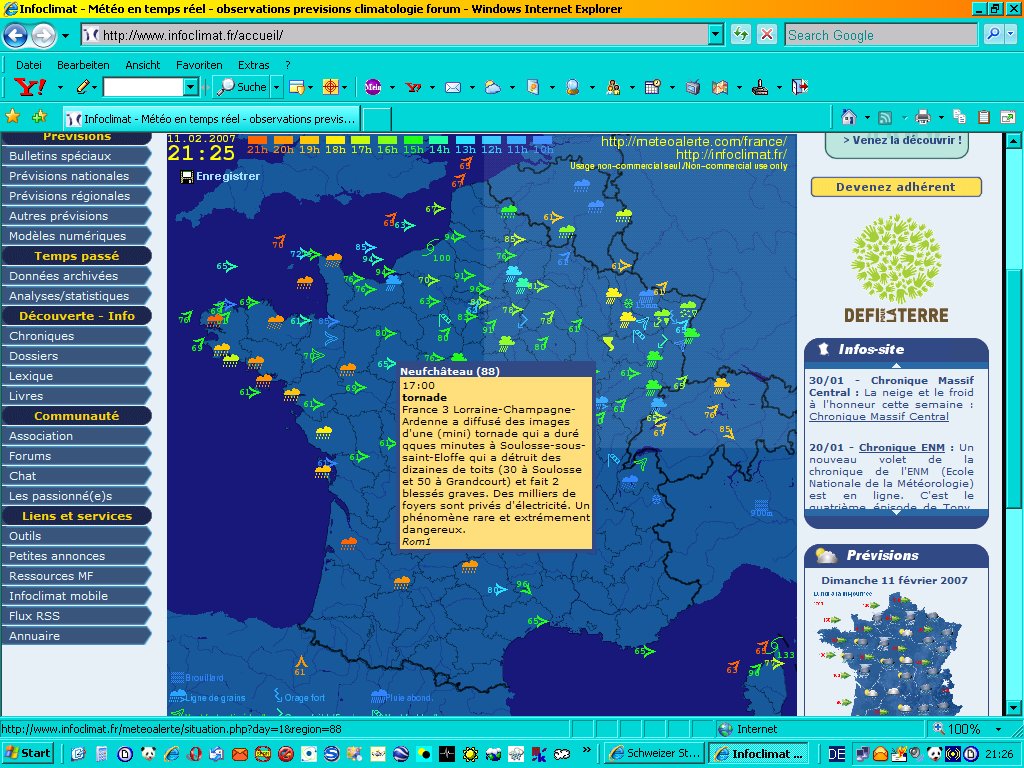Image resolution: width=1024 pixels, height=768 pixels.
Task: Click the Add to Favorites icon
Action: coord(40,116)
